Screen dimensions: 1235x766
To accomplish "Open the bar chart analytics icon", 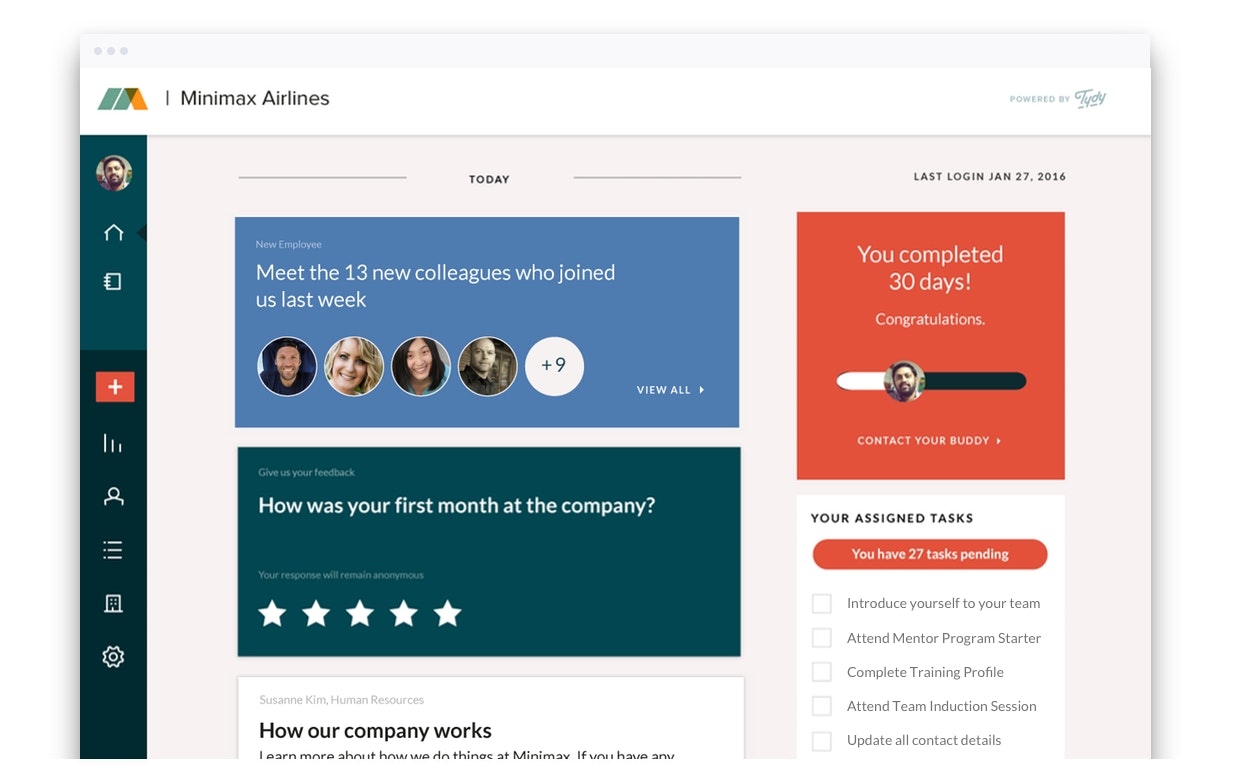I will point(113,443).
